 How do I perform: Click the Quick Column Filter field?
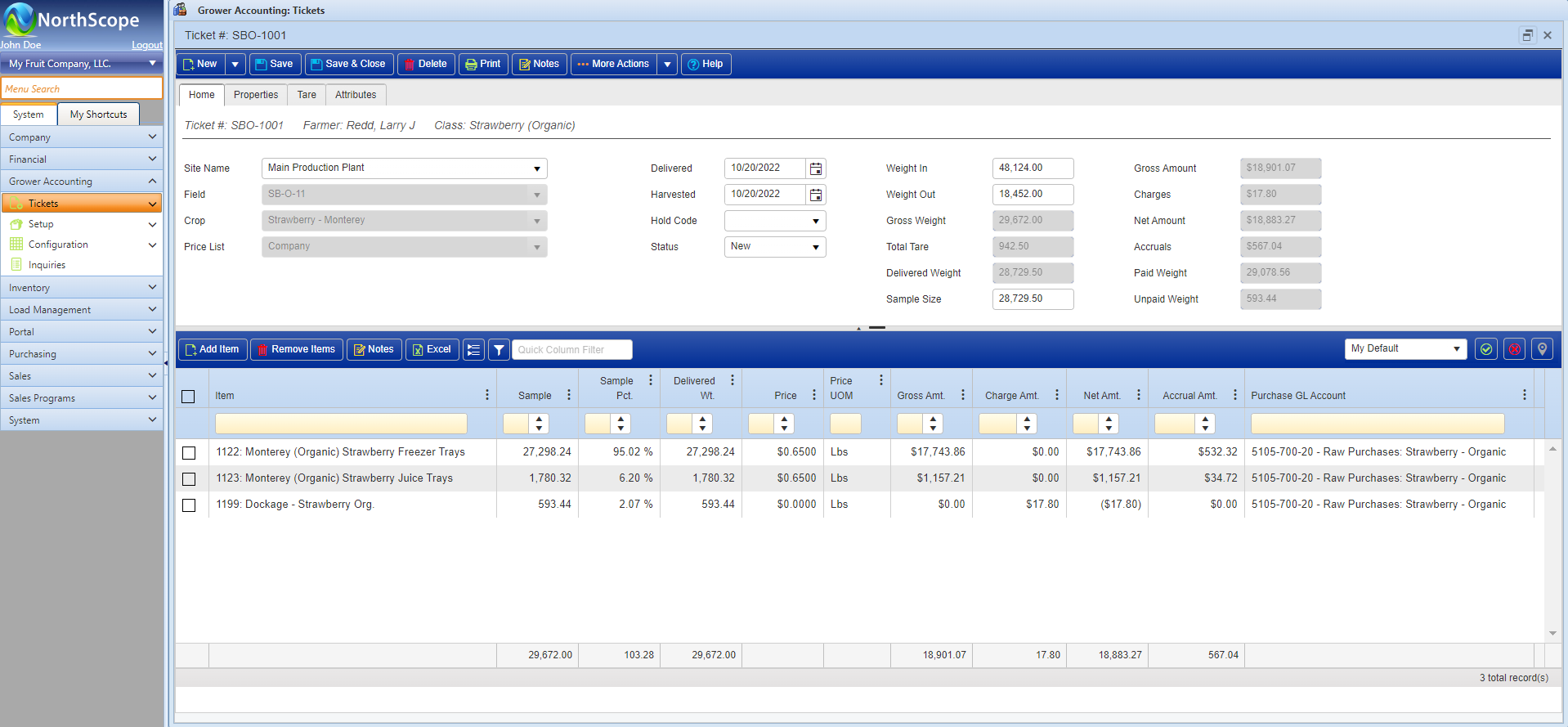tap(571, 350)
